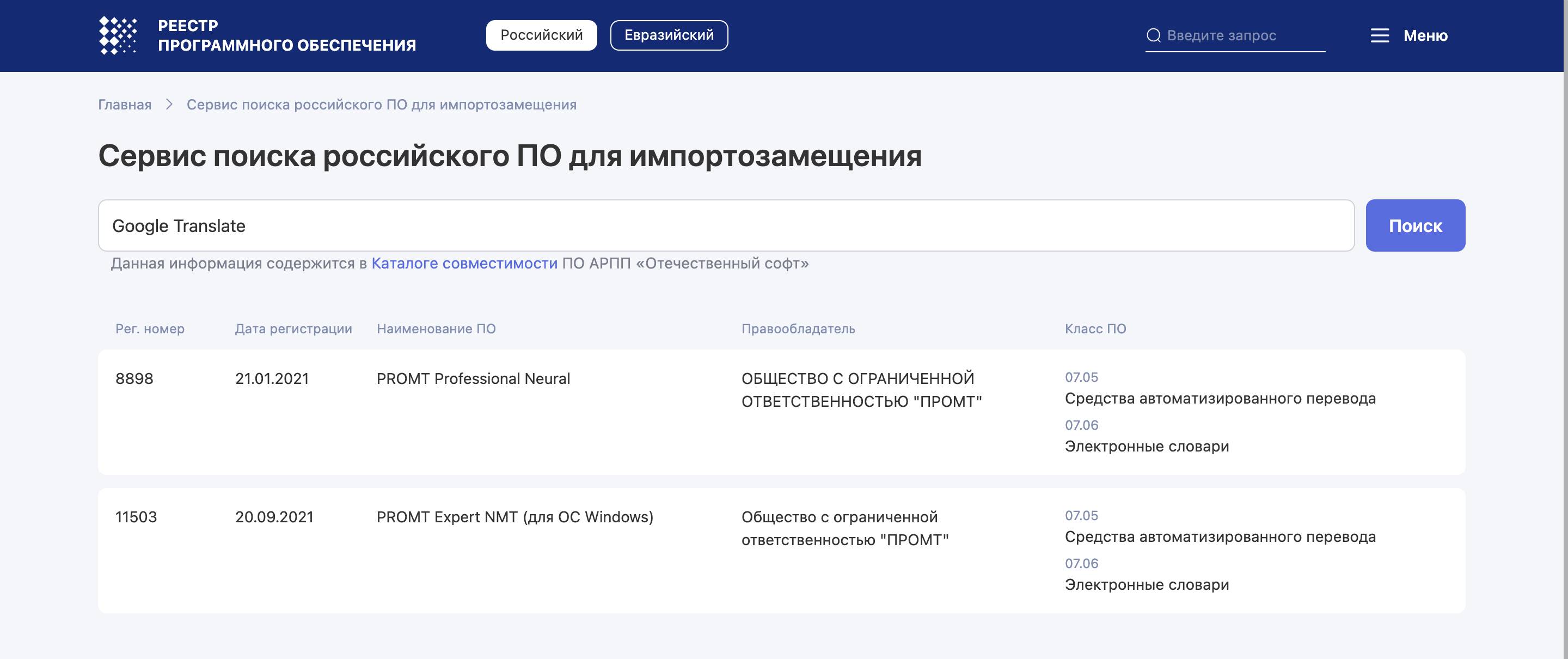Go to Главная breadcrumb
Image resolution: width=1568 pixels, height=659 pixels.
(x=125, y=105)
